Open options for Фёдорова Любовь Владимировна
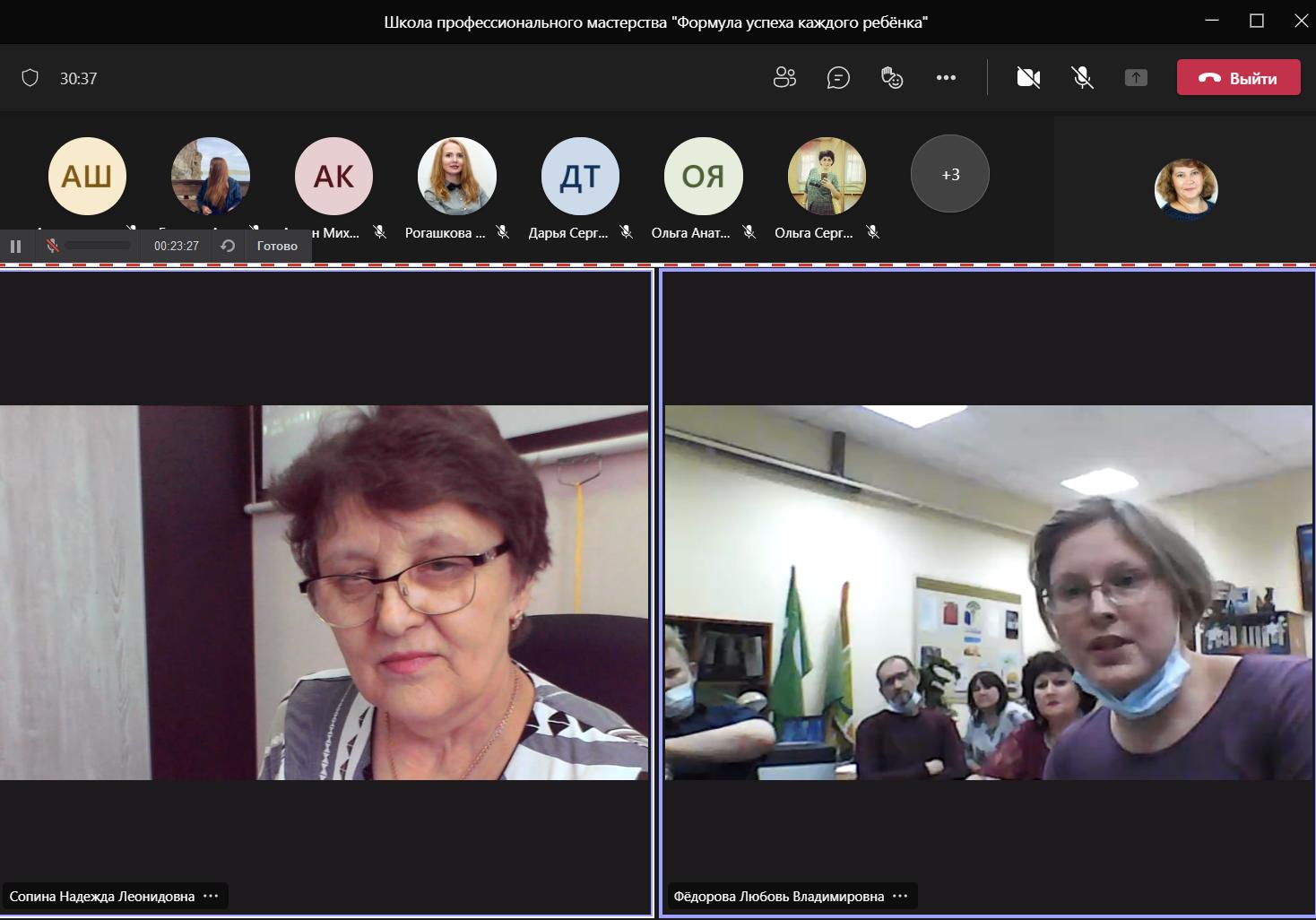Screen dimensions: 1316x920 900,896
